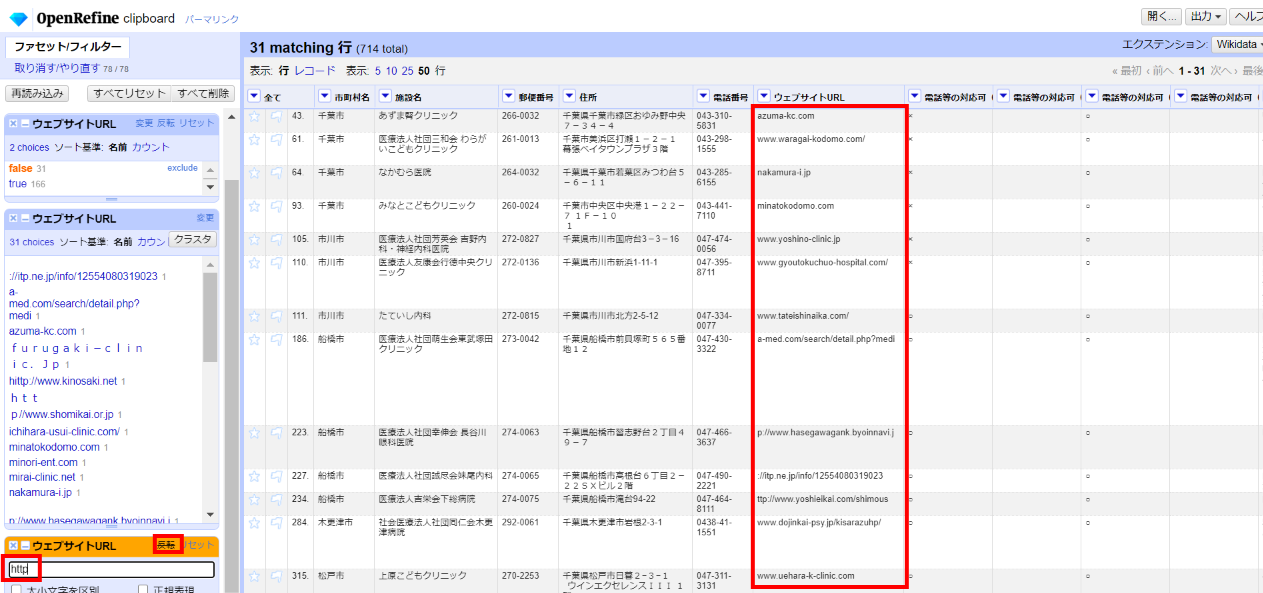Minimize the orange ウェブサイトURL text filter
Image resolution: width=1263 pixels, height=593 pixels.
click(x=25, y=546)
